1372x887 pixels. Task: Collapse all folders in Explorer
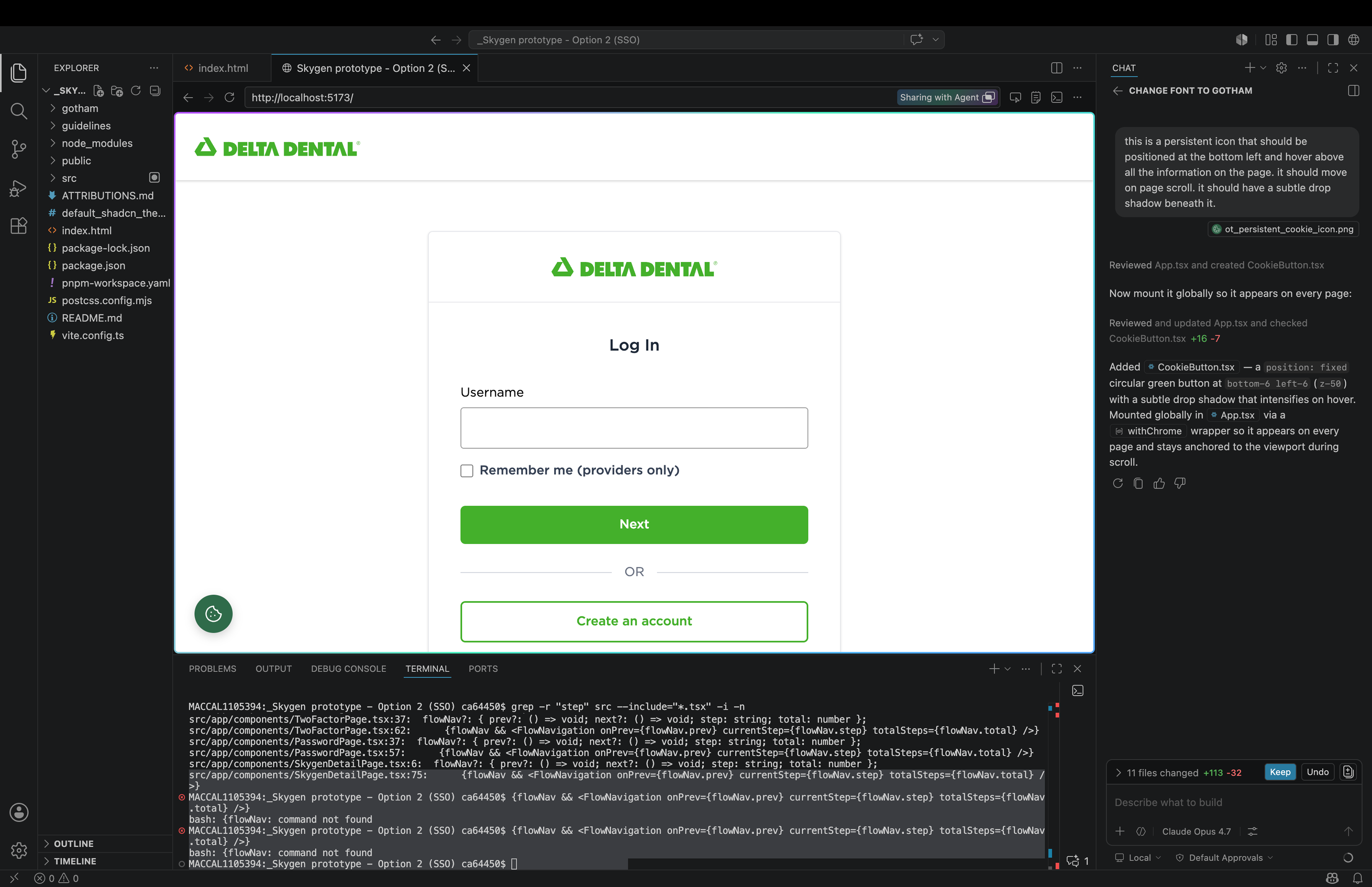click(155, 90)
